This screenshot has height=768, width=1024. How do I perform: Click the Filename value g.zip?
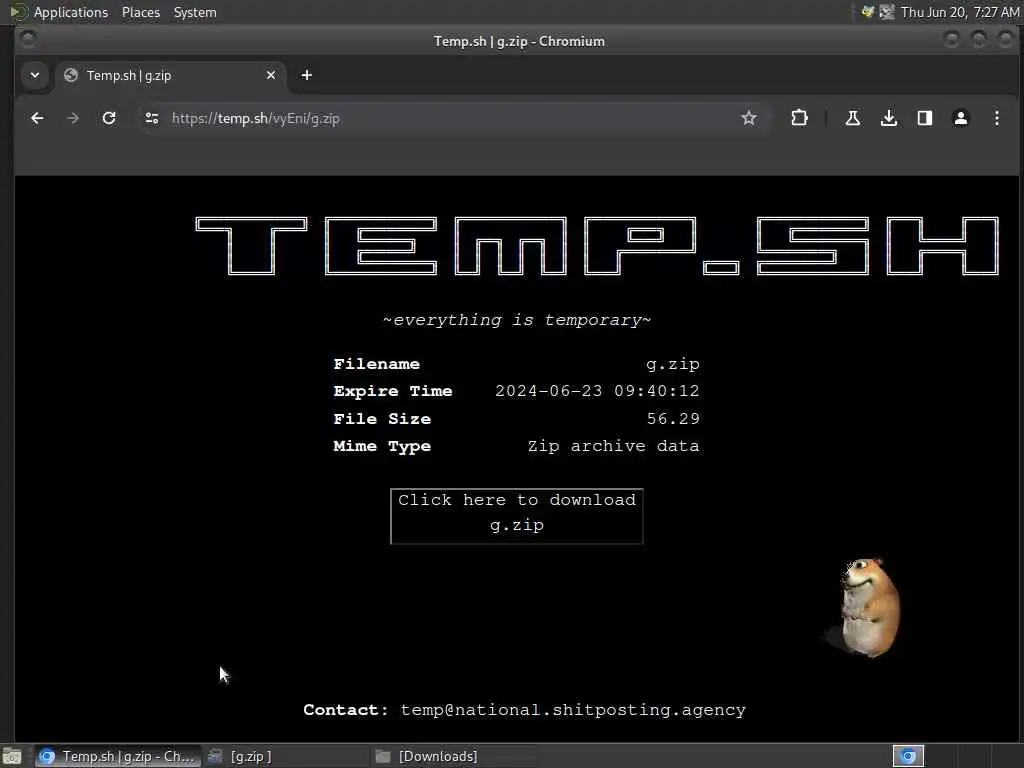673,364
